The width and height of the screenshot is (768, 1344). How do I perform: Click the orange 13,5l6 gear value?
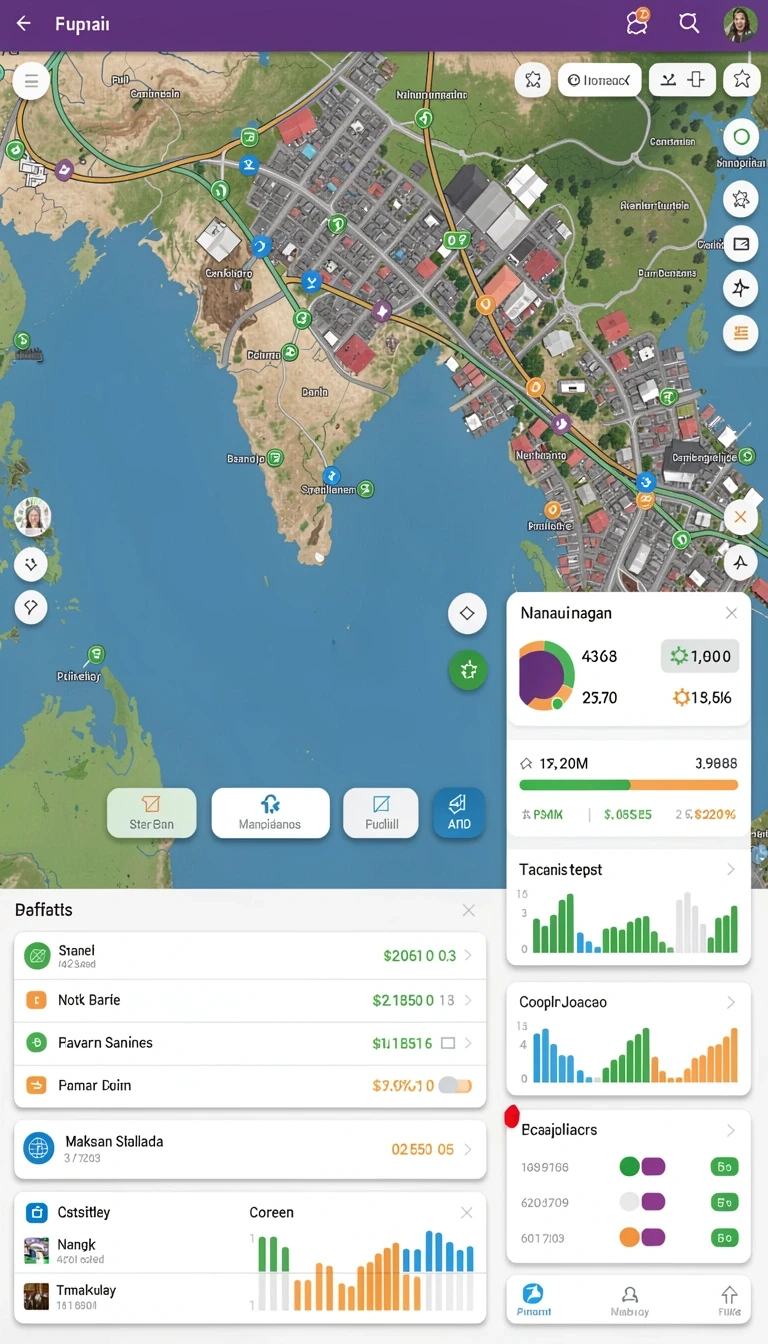coord(703,698)
